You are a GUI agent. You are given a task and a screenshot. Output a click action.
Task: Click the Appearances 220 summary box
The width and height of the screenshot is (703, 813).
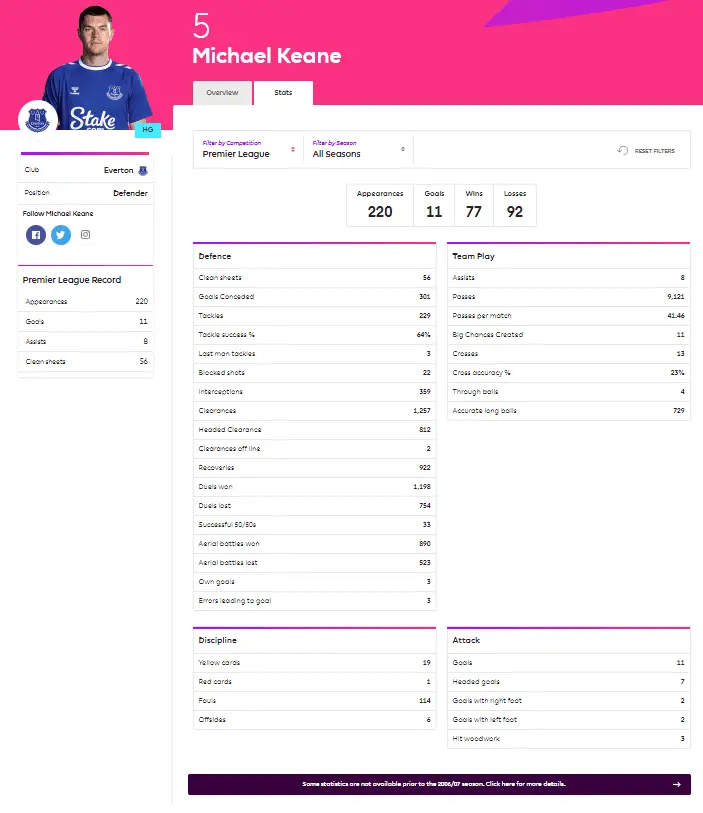point(380,205)
